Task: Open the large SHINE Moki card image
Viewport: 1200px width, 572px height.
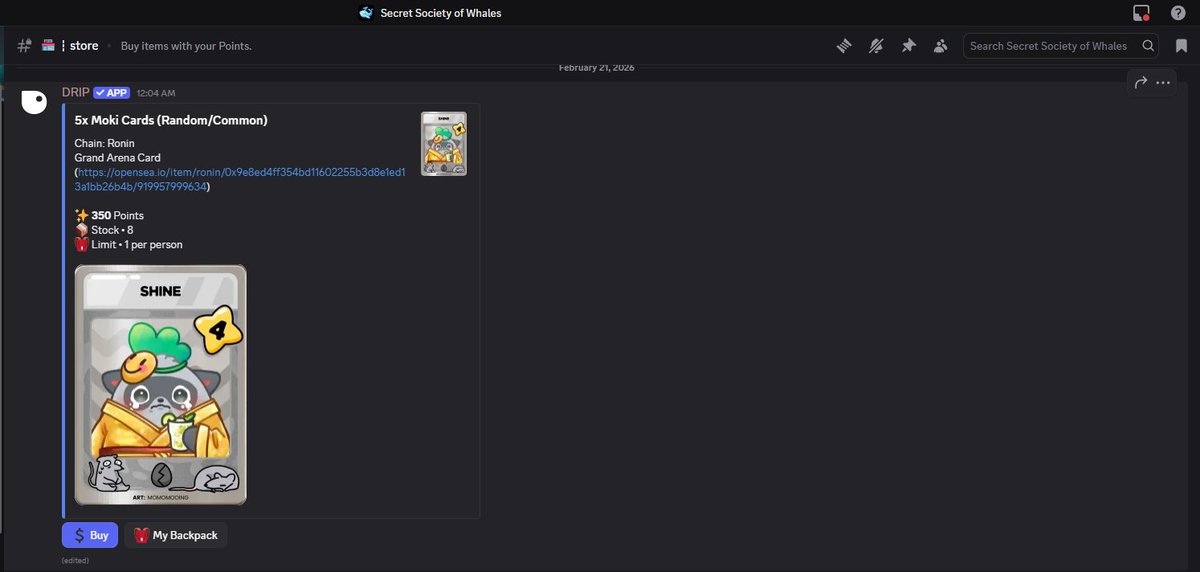Action: [x=161, y=385]
